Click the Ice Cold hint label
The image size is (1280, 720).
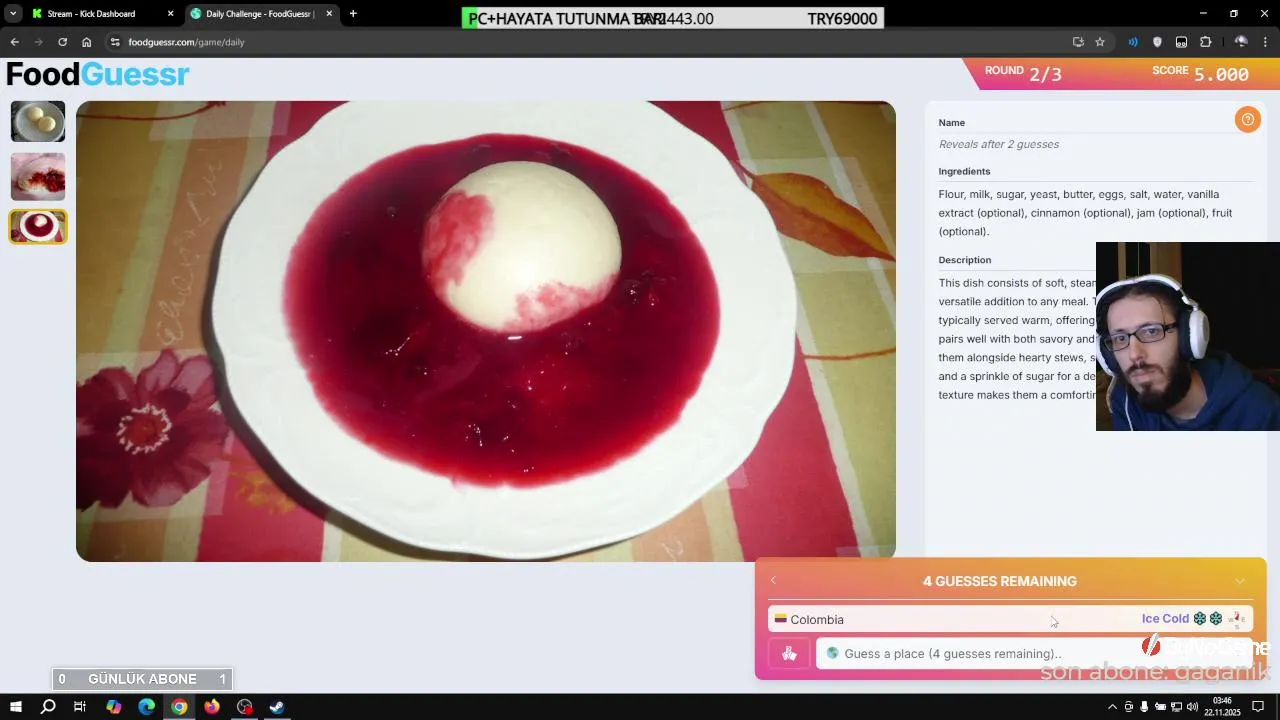(x=1165, y=619)
